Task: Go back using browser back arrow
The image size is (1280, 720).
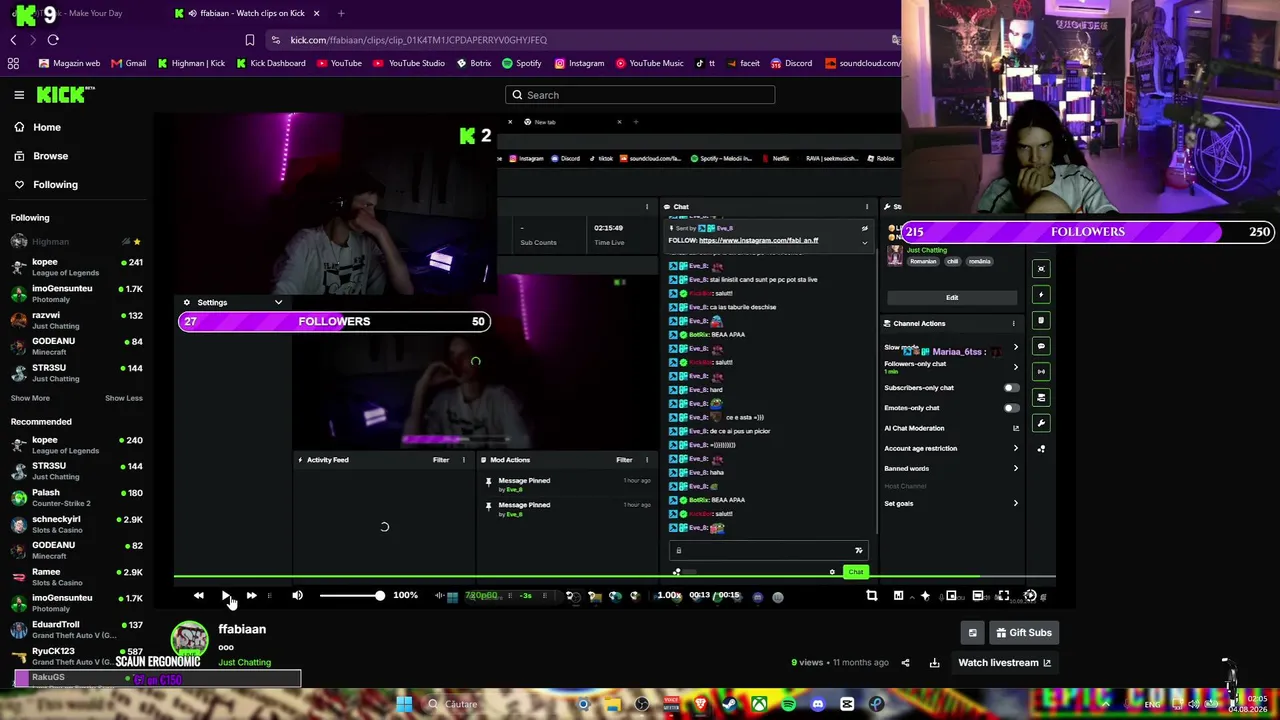Action: click(x=13, y=40)
